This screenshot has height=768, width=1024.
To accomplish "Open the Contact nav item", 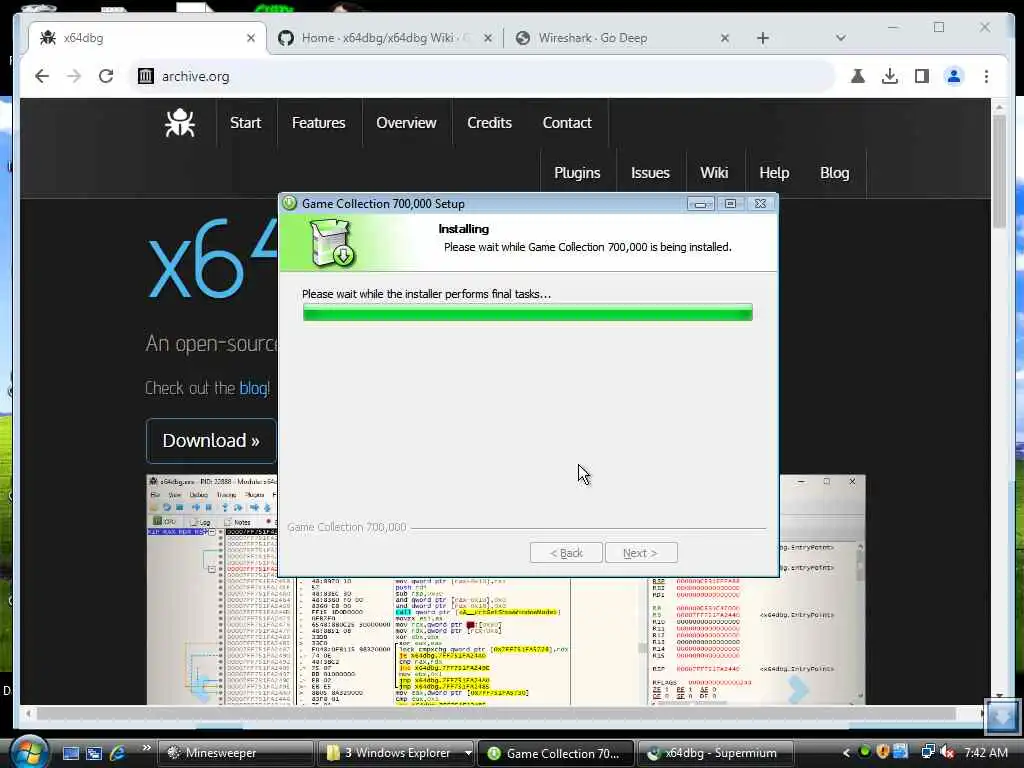I will coord(567,123).
